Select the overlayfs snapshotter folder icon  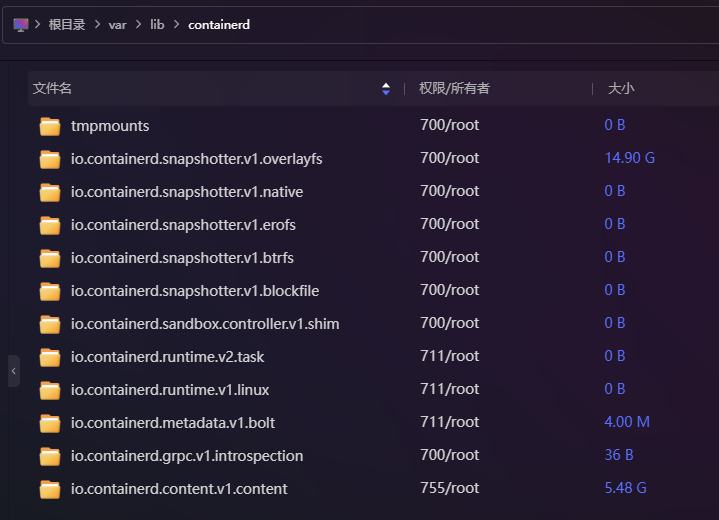[50, 159]
